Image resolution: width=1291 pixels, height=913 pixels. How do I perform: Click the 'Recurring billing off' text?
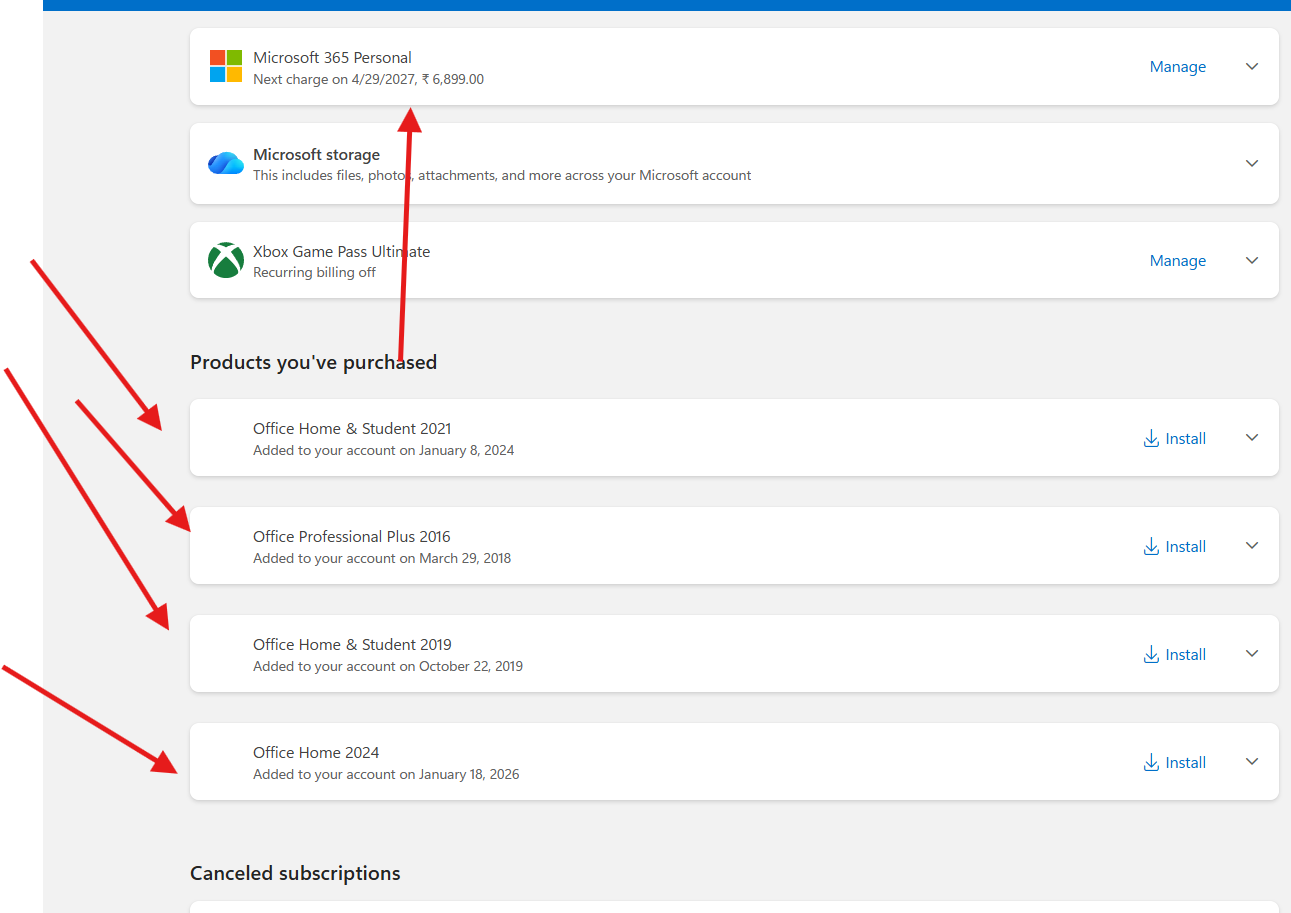click(x=314, y=272)
